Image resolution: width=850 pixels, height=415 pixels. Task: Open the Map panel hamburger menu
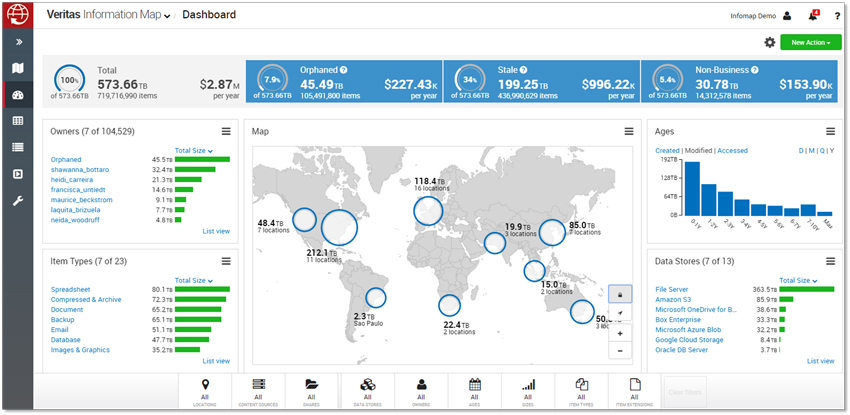[629, 132]
